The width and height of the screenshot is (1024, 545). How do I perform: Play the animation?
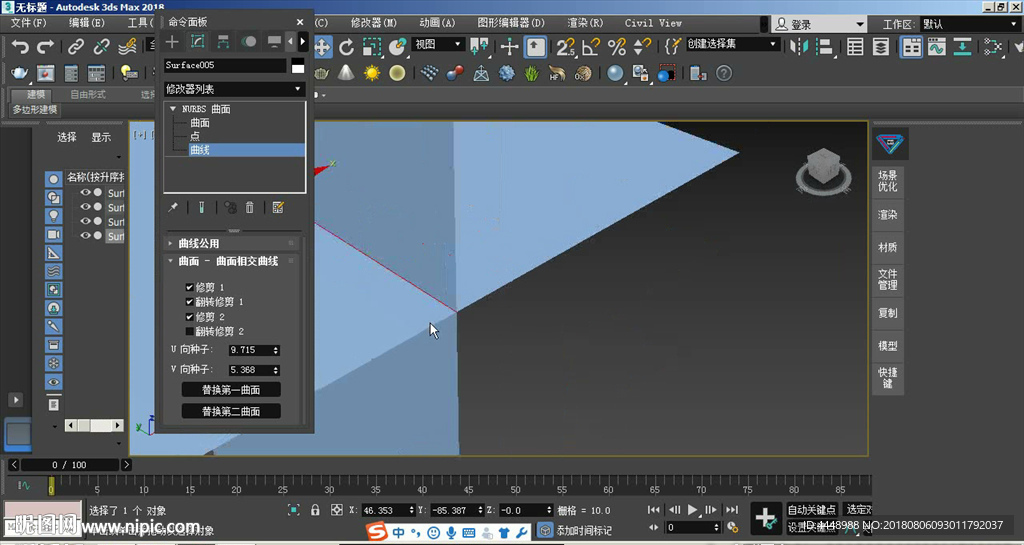click(692, 510)
